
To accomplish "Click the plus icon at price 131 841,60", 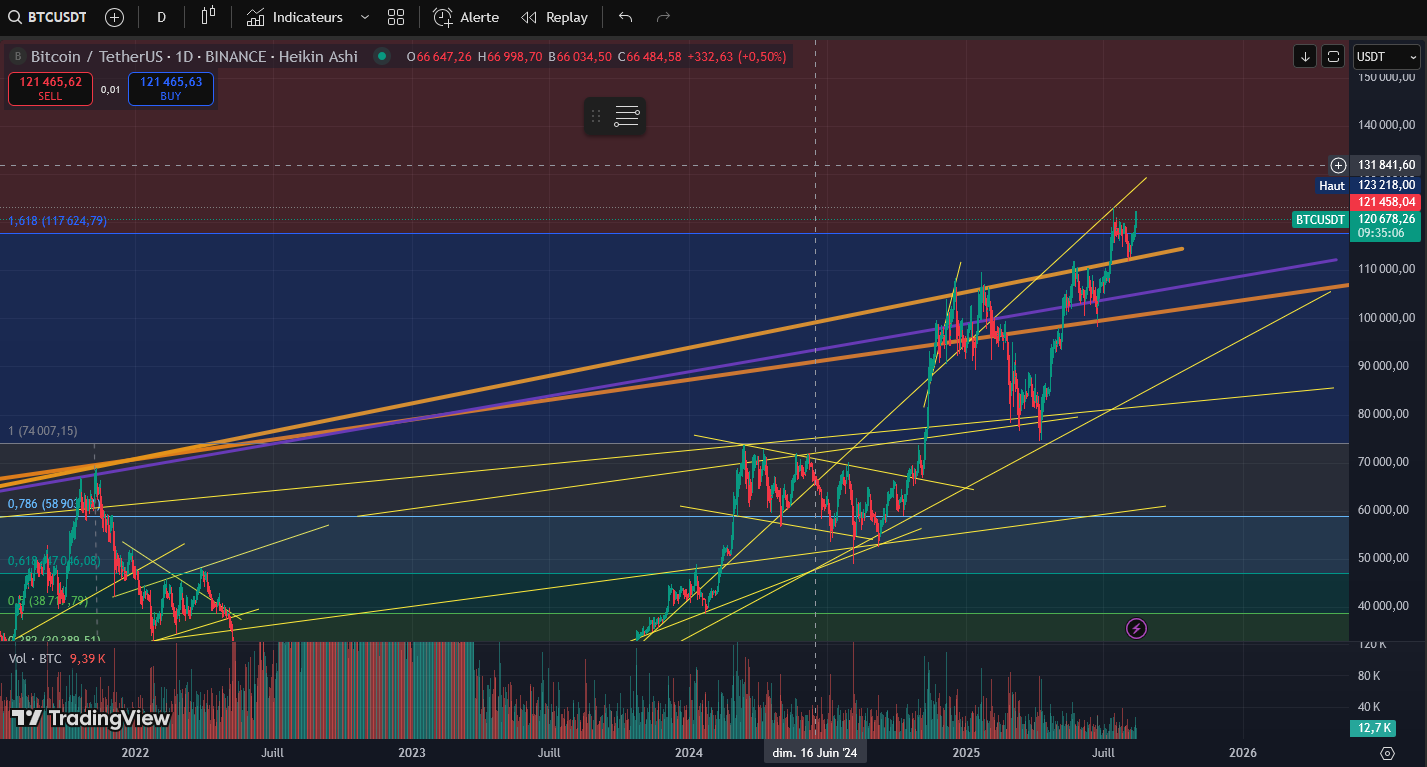I will click(1338, 165).
